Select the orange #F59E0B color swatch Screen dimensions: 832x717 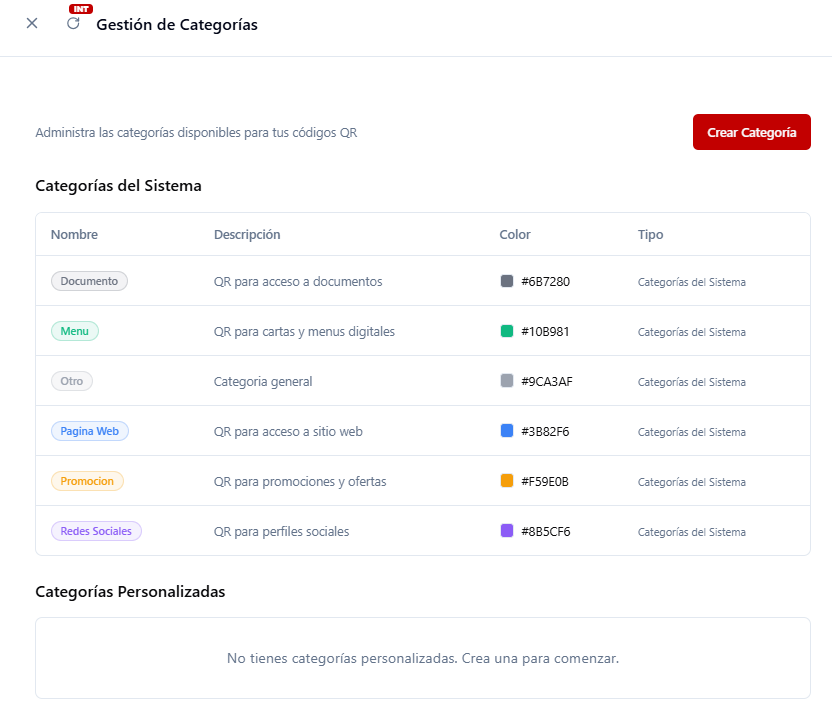[507, 481]
